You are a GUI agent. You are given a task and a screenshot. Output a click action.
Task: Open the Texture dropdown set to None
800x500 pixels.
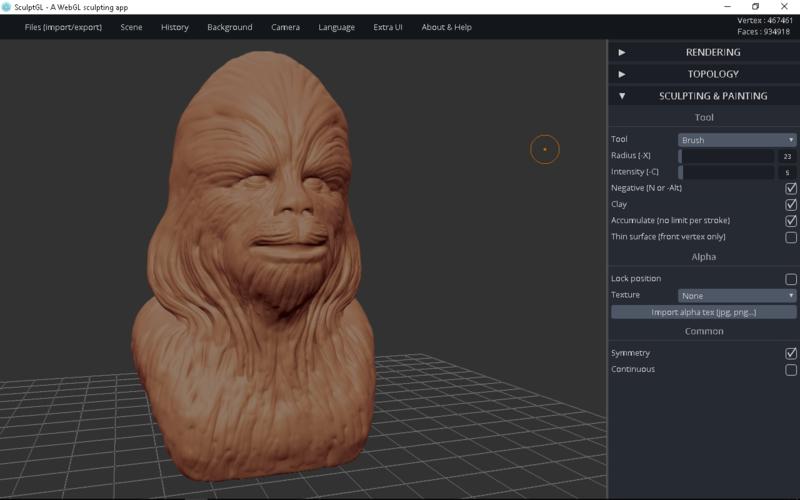737,296
